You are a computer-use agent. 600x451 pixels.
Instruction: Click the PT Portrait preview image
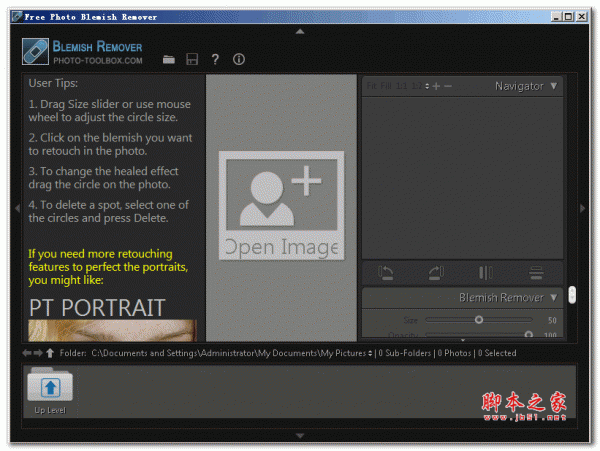pyautogui.click(x=112, y=331)
